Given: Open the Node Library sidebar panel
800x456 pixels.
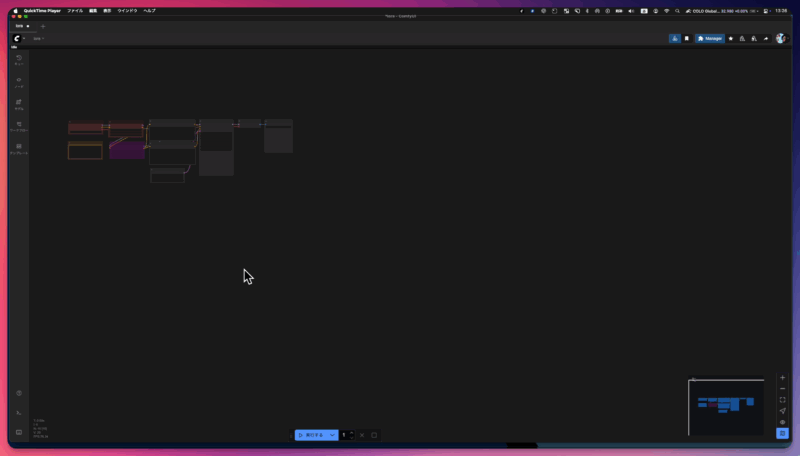Looking at the screenshot, I should pos(19,81).
